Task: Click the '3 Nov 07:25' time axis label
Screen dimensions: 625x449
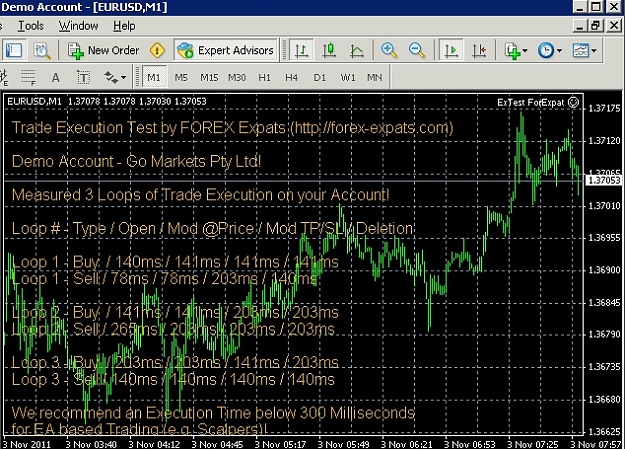Action: pyautogui.click(x=533, y=444)
